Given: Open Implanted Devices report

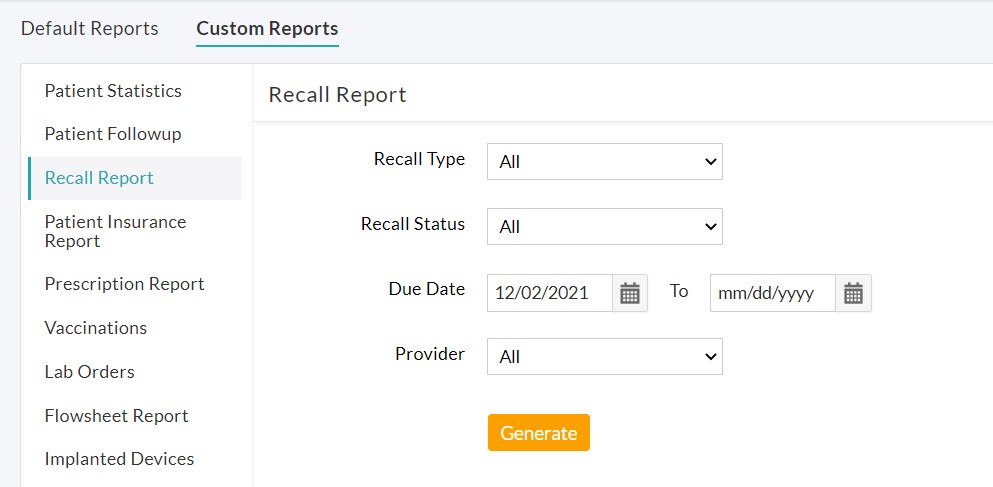Looking at the screenshot, I should 119,459.
